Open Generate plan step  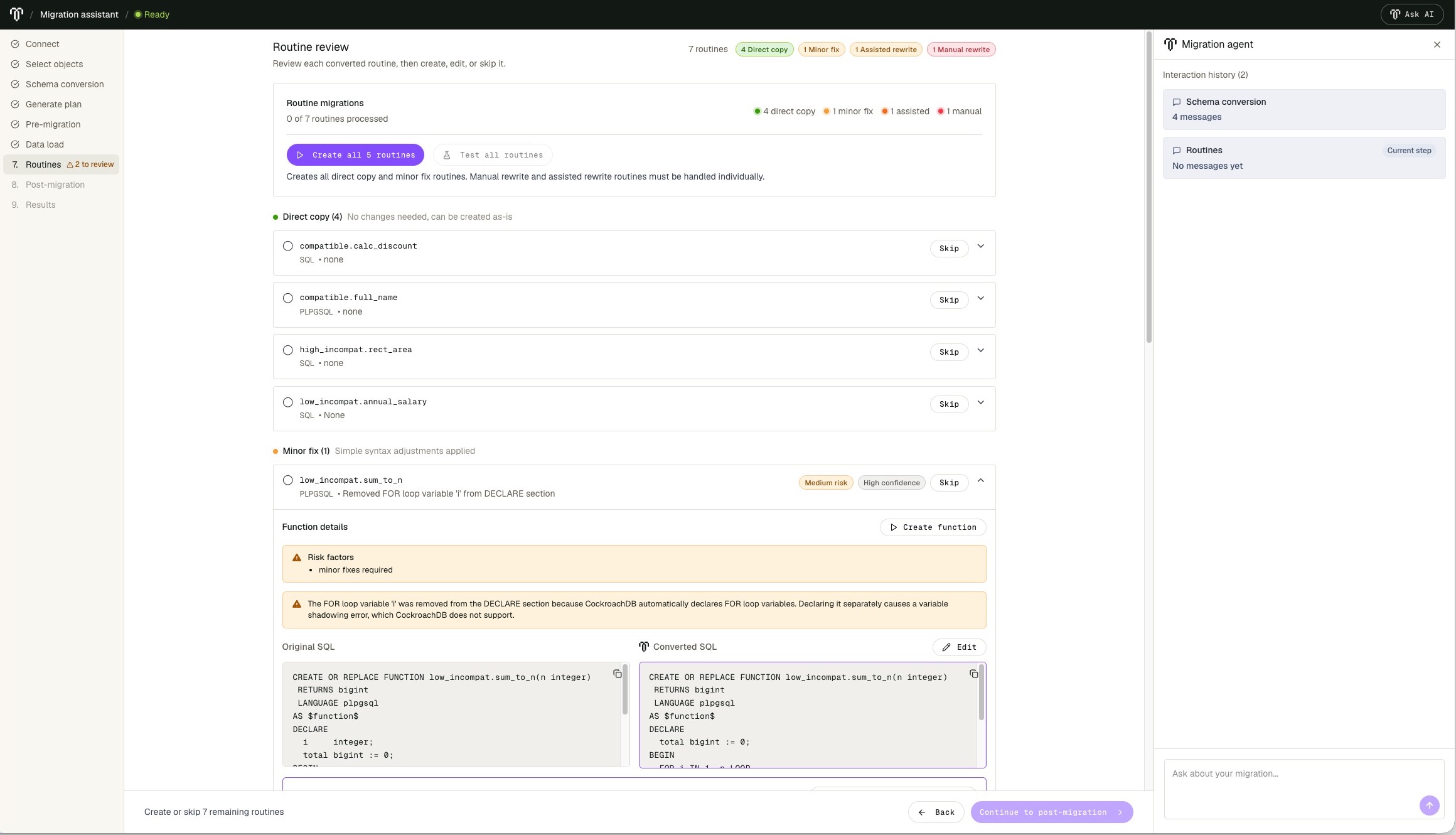(x=61, y=104)
